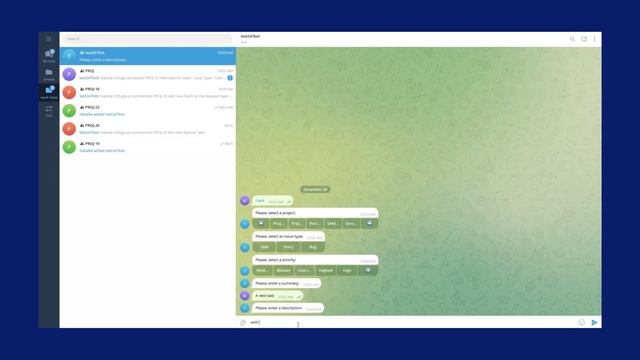Click the red avatar of PROJ-20
This screenshot has width=640, height=360.
[x=69, y=129]
